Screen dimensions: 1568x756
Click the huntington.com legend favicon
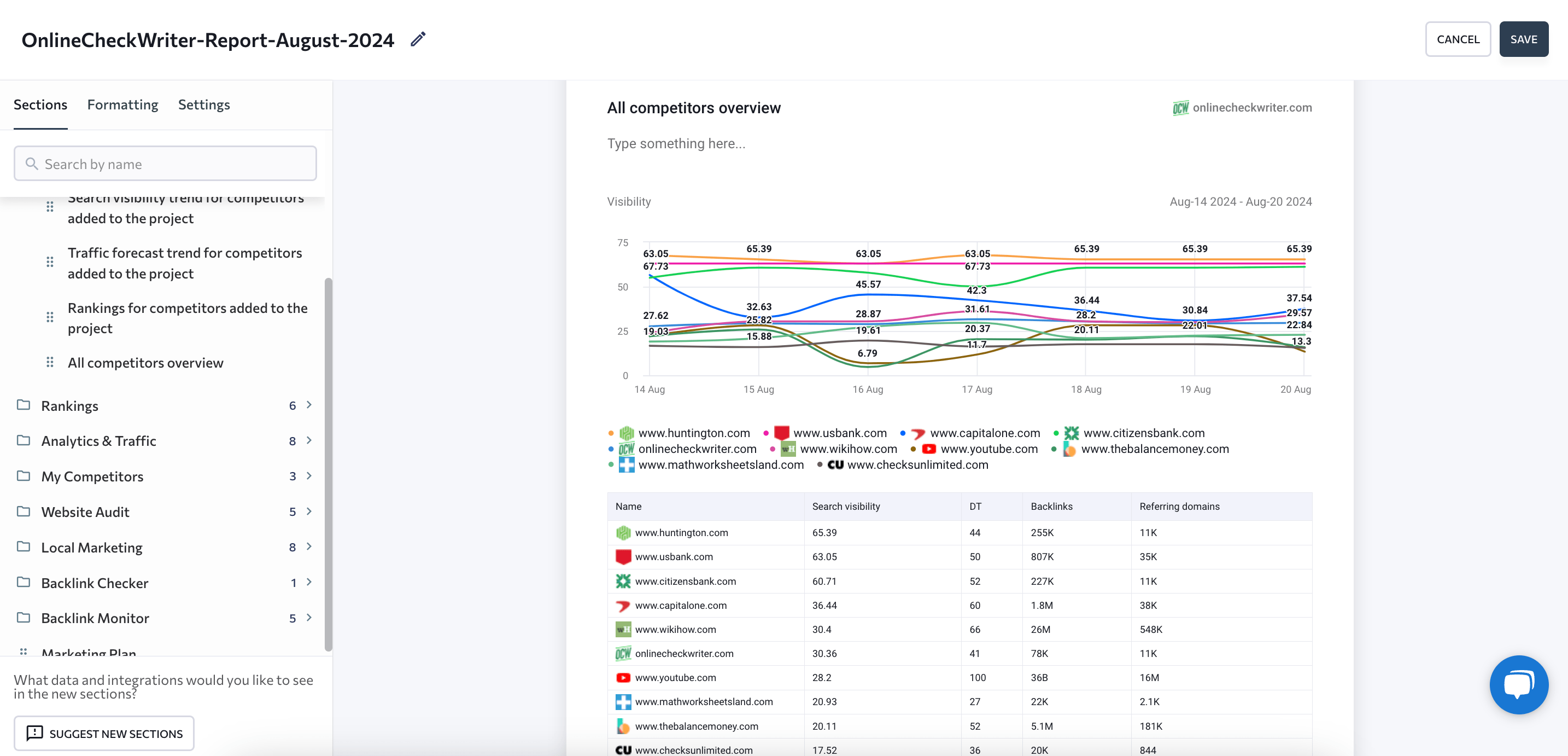627,433
